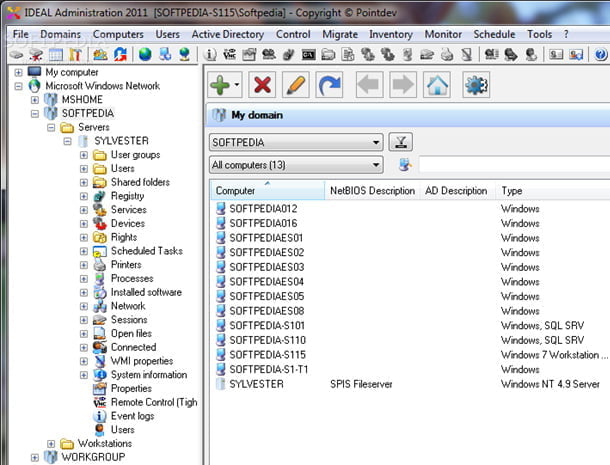Screen dimensions: 610x465
Task: Click the red X delete button
Action: click(263, 85)
